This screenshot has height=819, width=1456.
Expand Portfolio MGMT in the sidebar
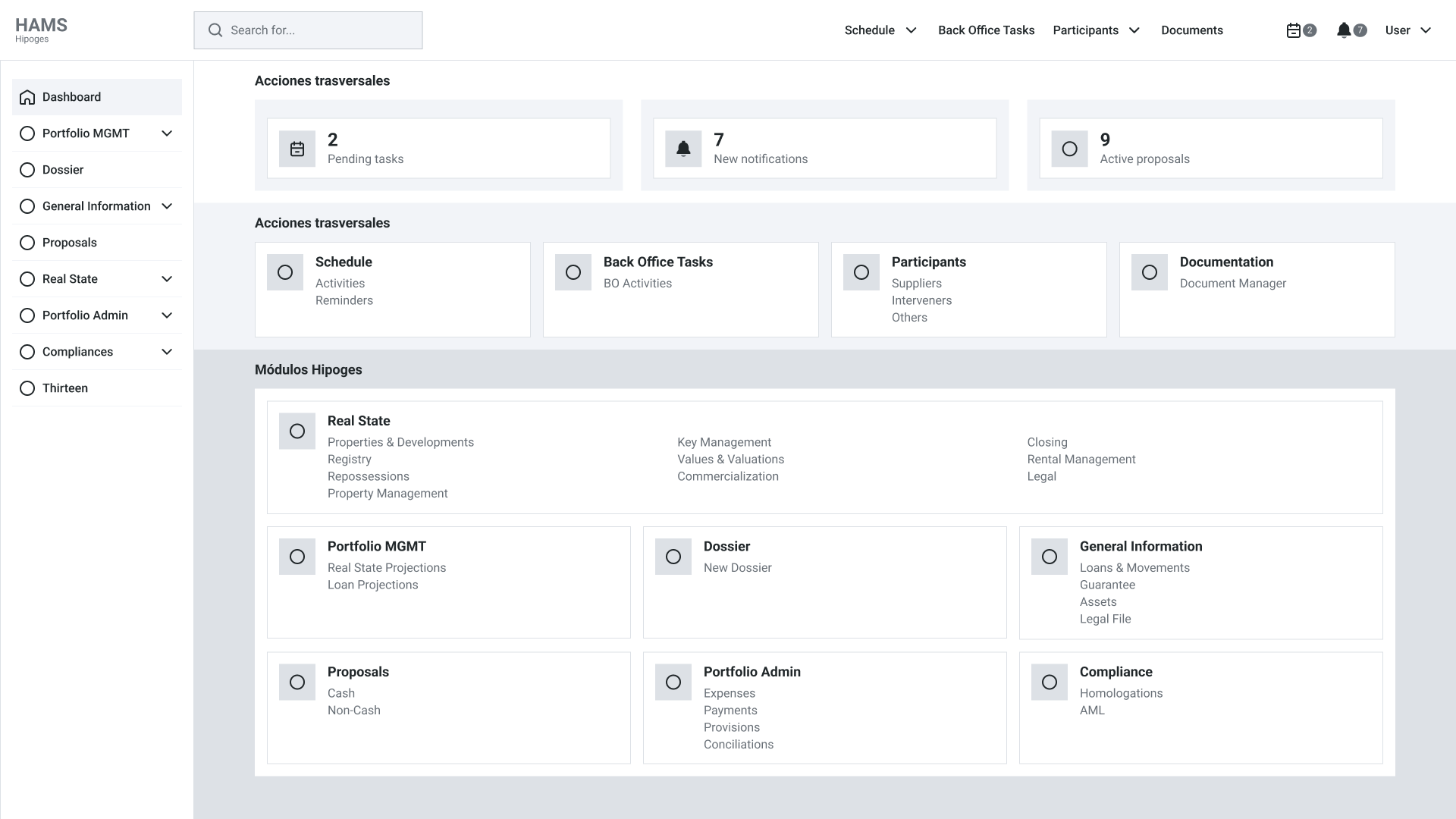coord(167,133)
